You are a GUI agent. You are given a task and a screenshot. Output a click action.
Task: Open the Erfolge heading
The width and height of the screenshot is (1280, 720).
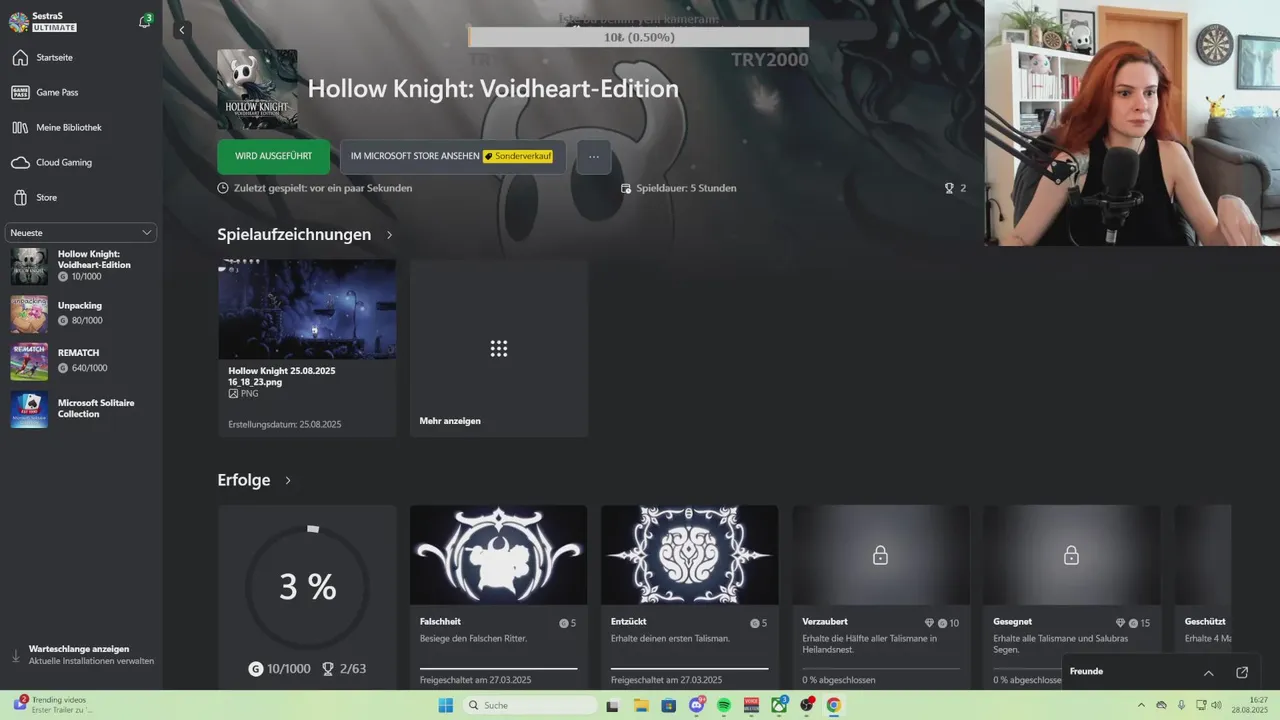coord(244,480)
